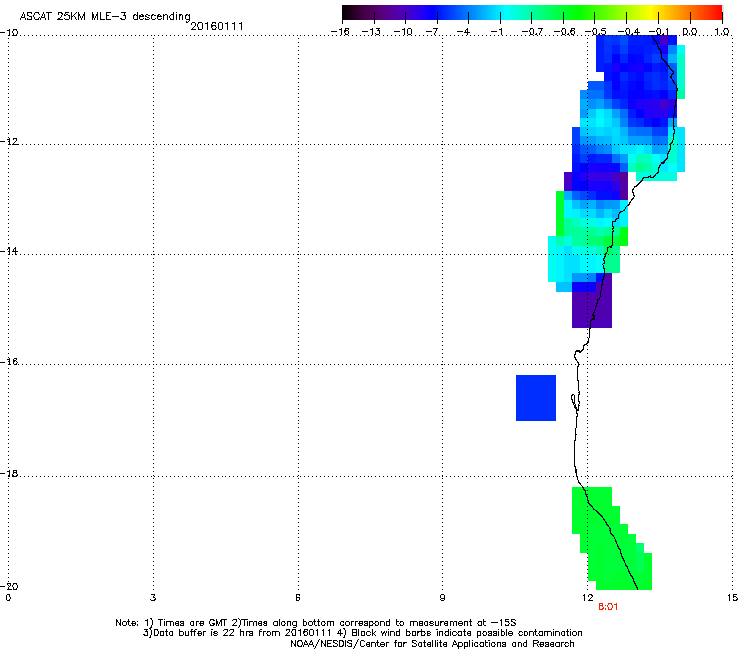740x650 pixels.
Task: Click the note line "3)Data buffer is 22 hrs"
Action: point(362,633)
